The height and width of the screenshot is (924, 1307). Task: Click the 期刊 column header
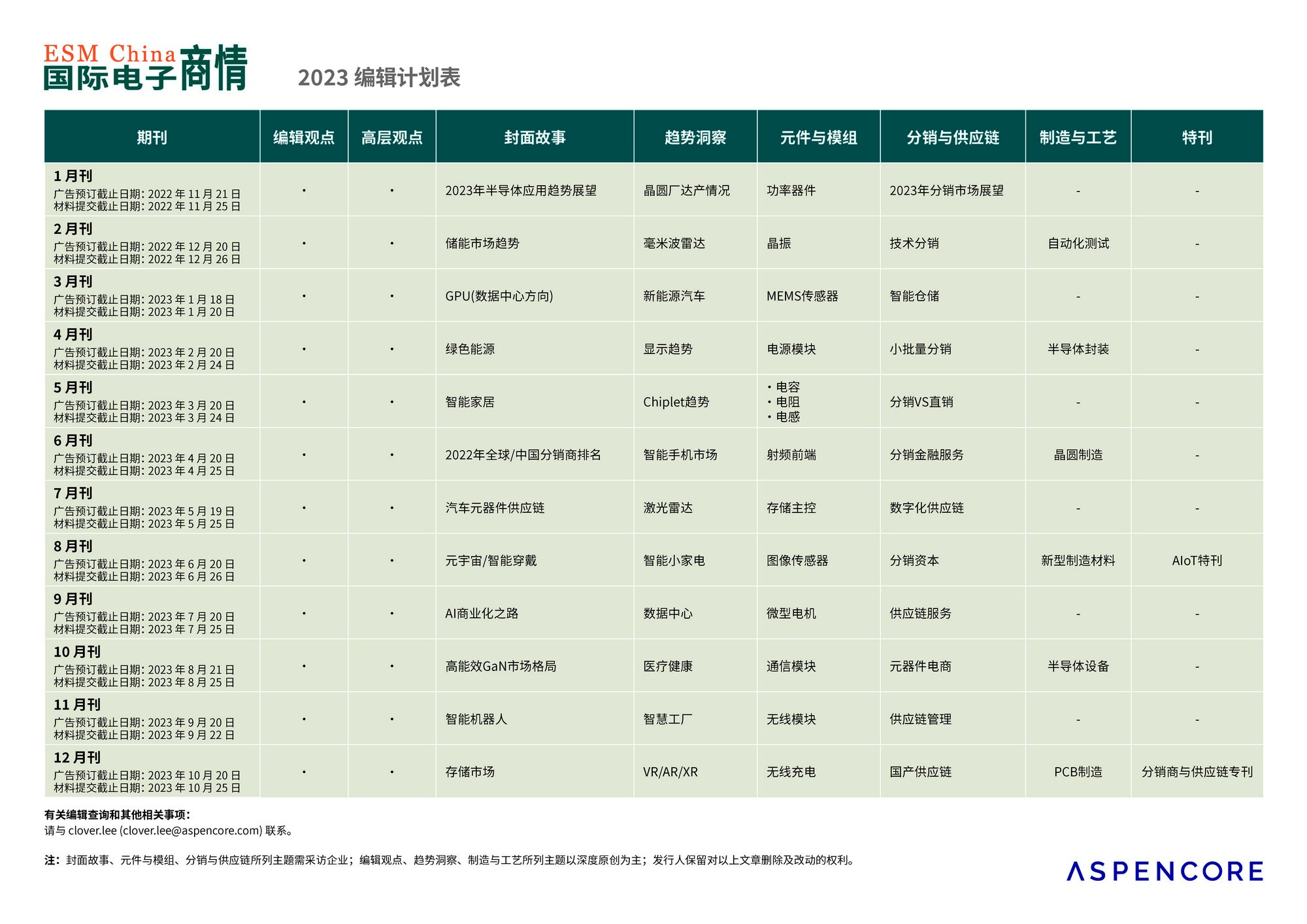(x=152, y=137)
